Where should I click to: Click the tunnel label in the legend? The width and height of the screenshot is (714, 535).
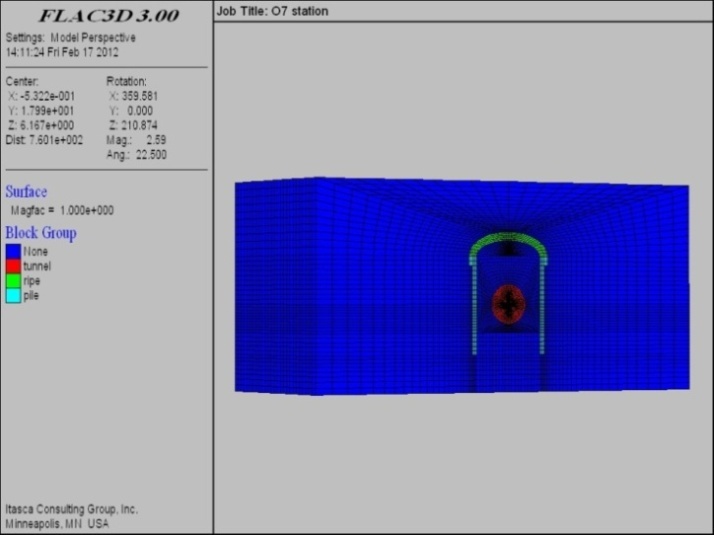37,267
